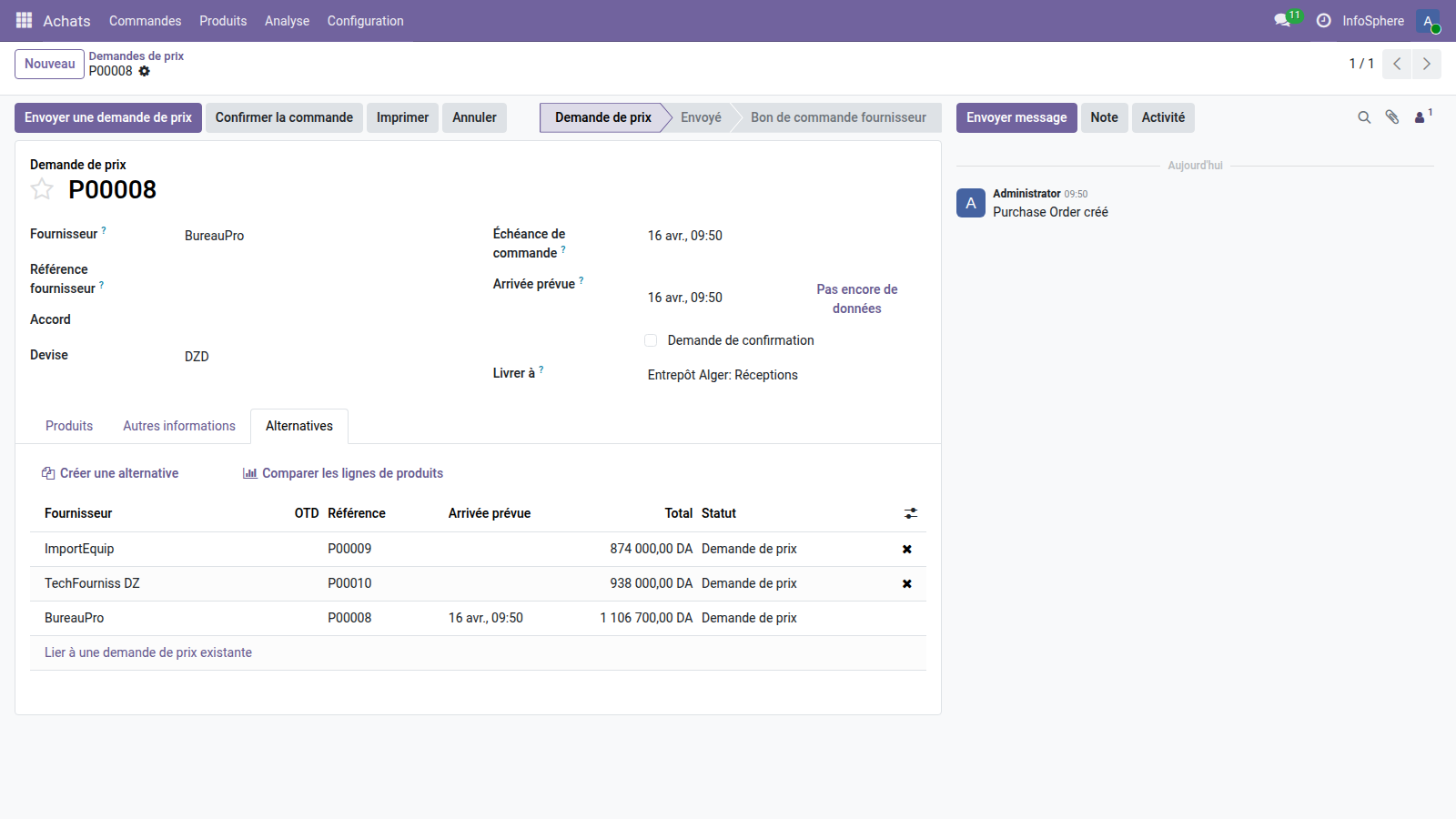Viewport: 1456px width, 819px height.
Task: Open optional columns settings in table
Action: coord(910,513)
